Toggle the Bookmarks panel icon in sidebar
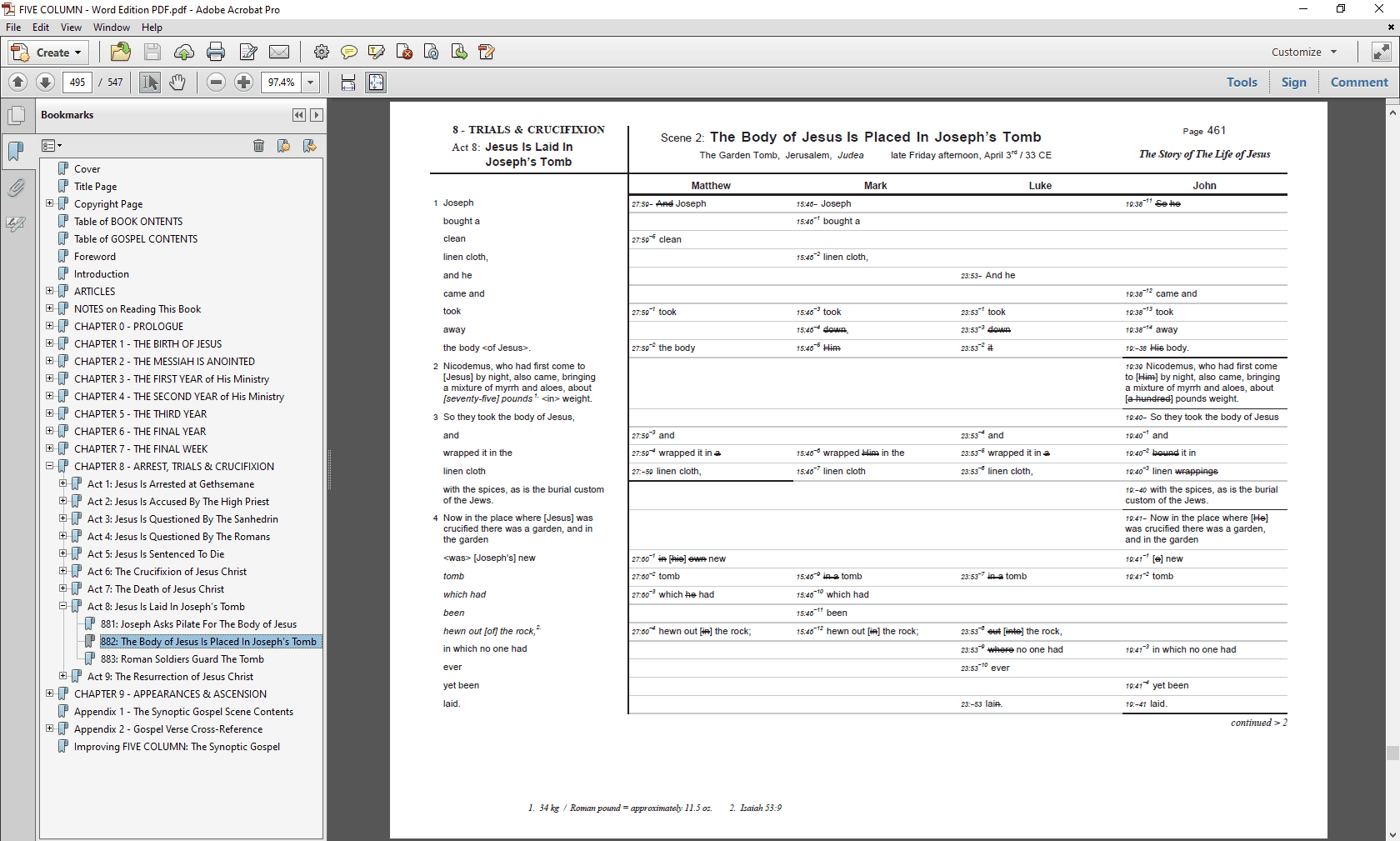The image size is (1400, 841). pyautogui.click(x=16, y=151)
